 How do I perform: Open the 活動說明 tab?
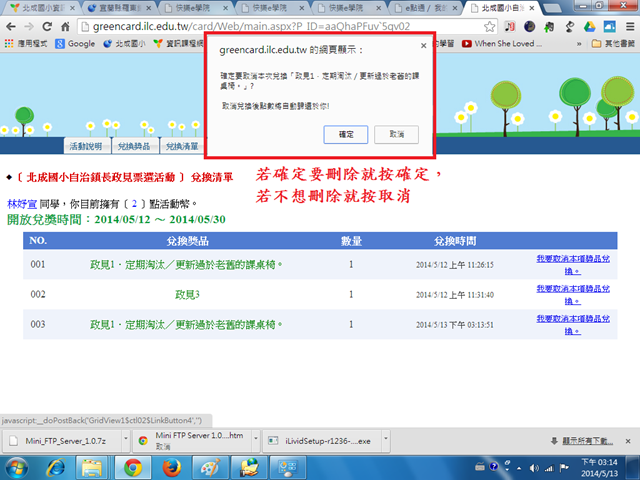click(86, 146)
